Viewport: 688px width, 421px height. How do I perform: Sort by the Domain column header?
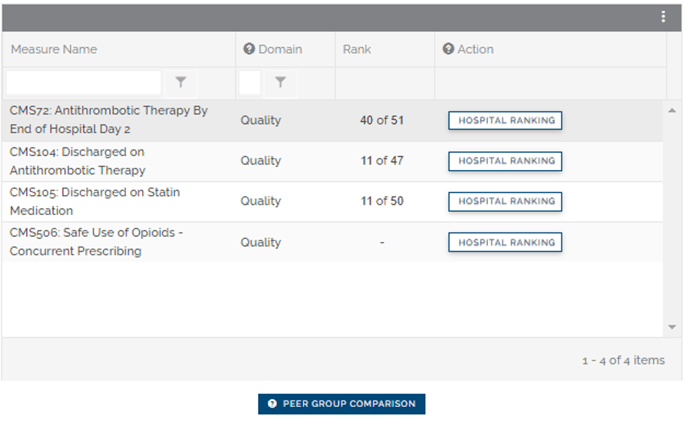coord(280,49)
